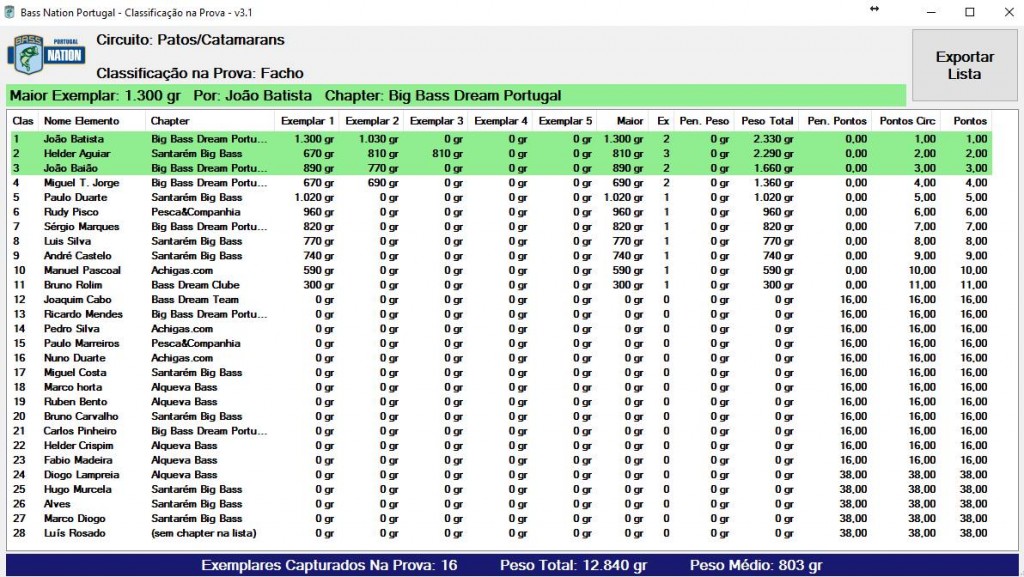Click the Maior column header

click(x=623, y=121)
